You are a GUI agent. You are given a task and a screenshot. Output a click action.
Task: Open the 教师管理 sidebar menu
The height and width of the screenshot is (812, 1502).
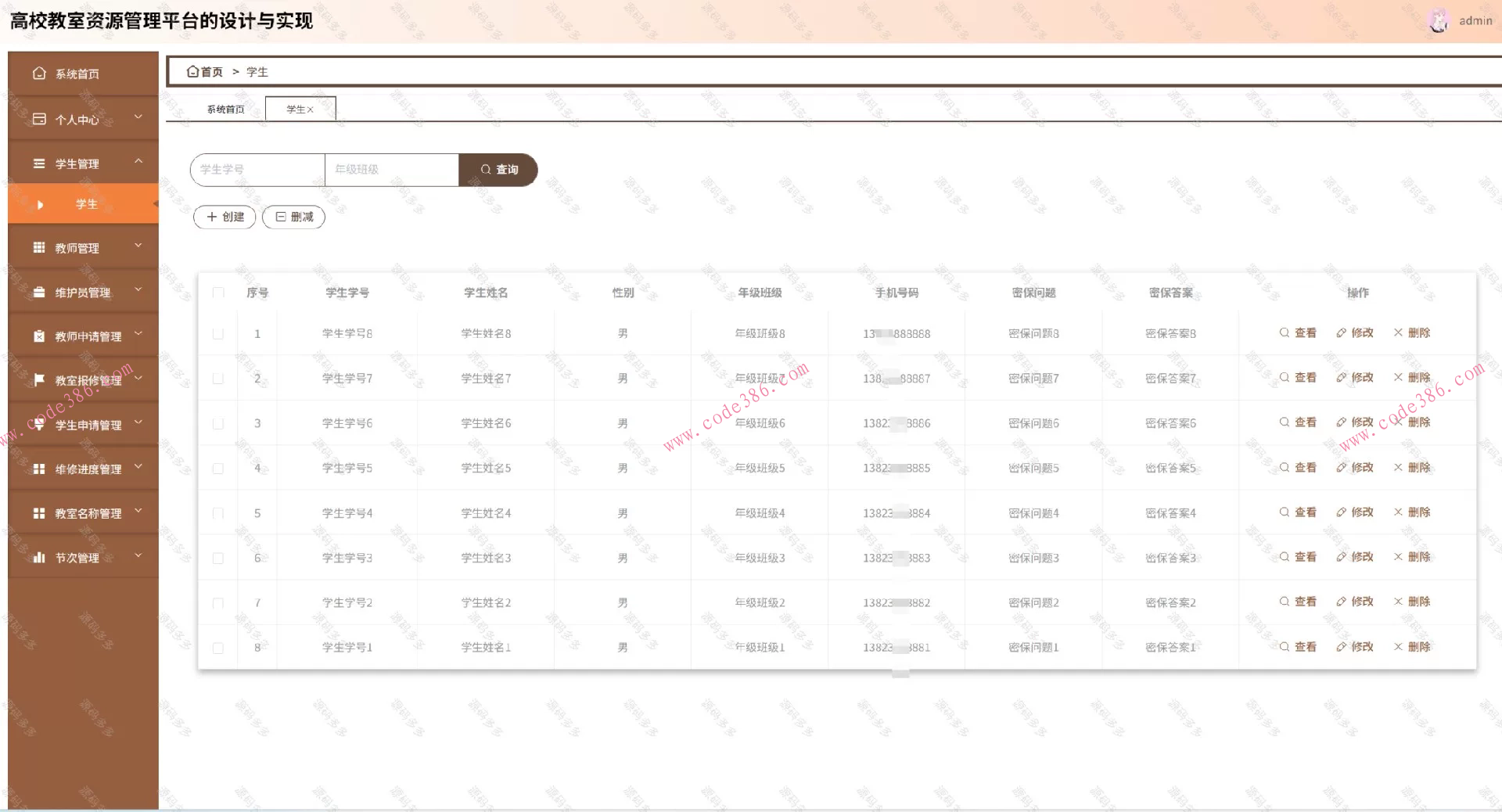tap(83, 247)
